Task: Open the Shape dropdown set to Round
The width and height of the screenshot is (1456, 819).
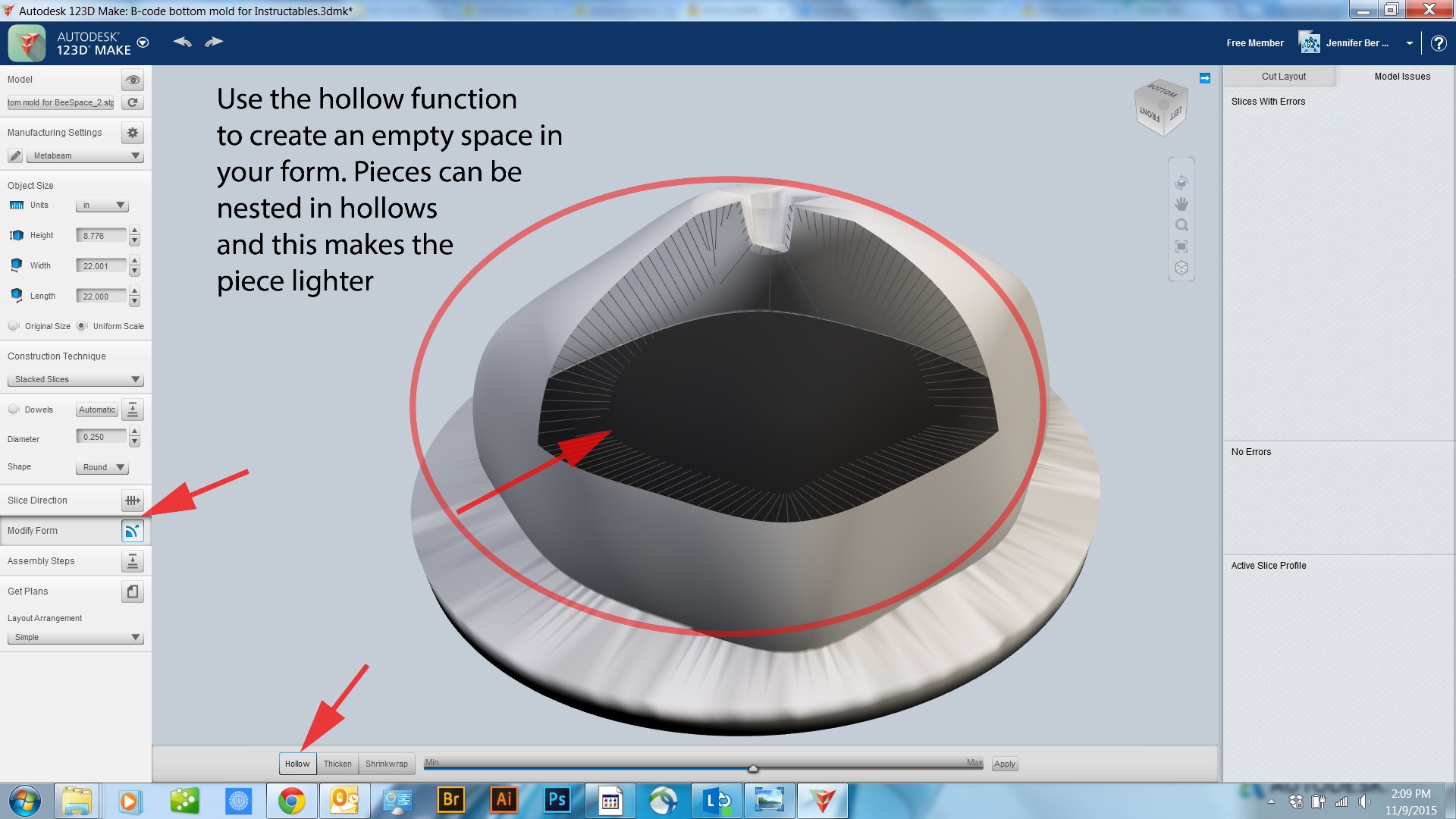Action: pyautogui.click(x=101, y=467)
